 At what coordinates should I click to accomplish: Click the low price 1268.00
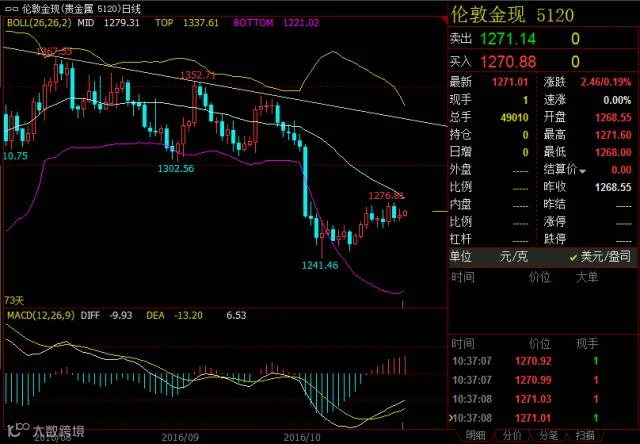(x=613, y=153)
